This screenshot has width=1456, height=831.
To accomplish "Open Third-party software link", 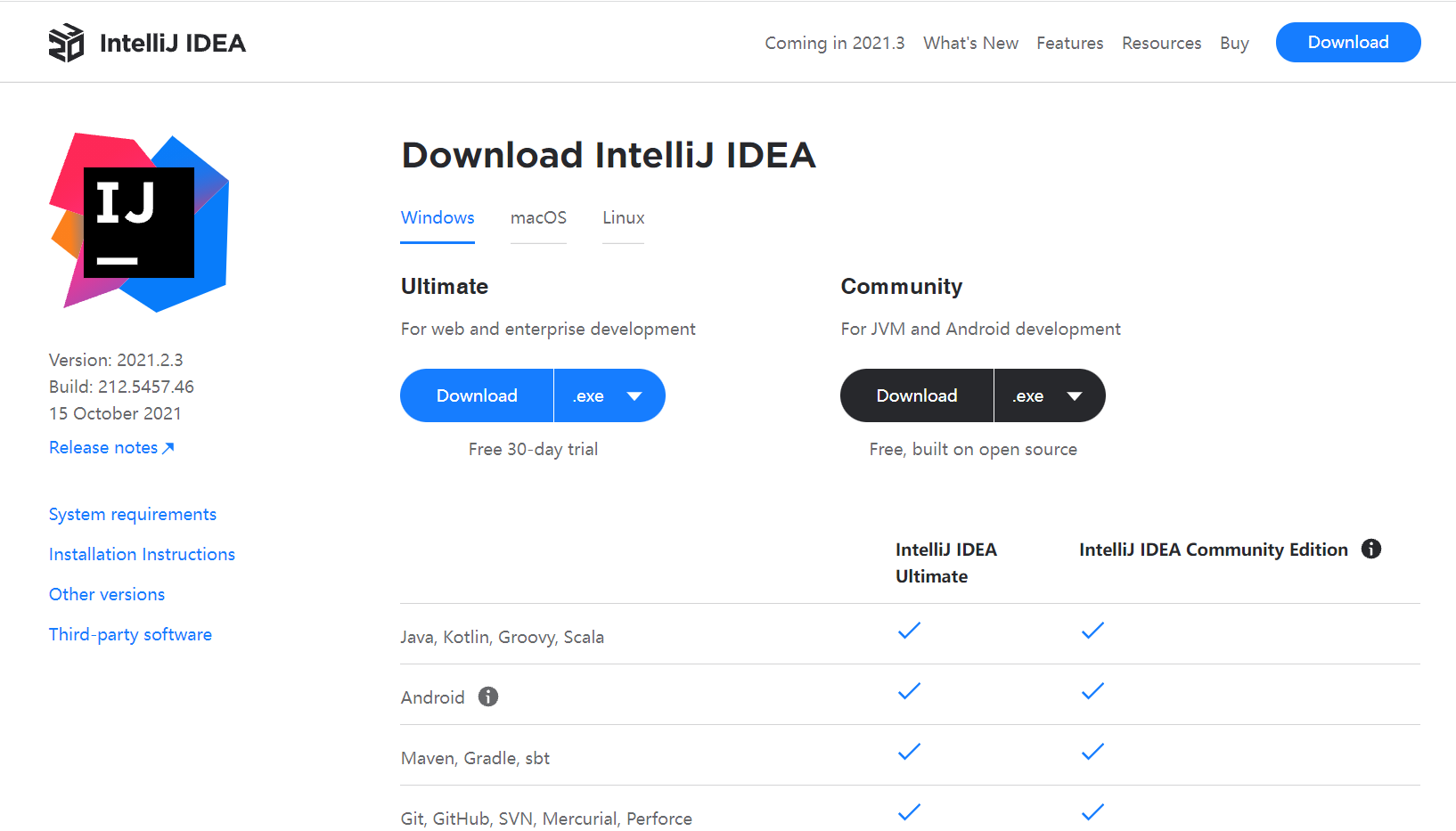I will point(130,634).
